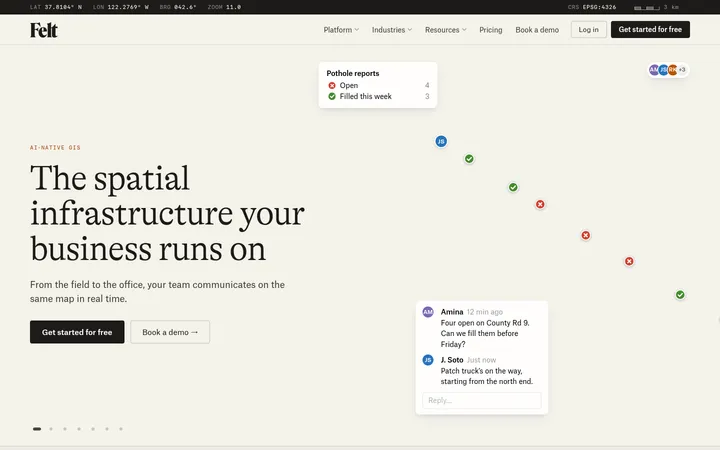Click the Log in button

pyautogui.click(x=588, y=29)
